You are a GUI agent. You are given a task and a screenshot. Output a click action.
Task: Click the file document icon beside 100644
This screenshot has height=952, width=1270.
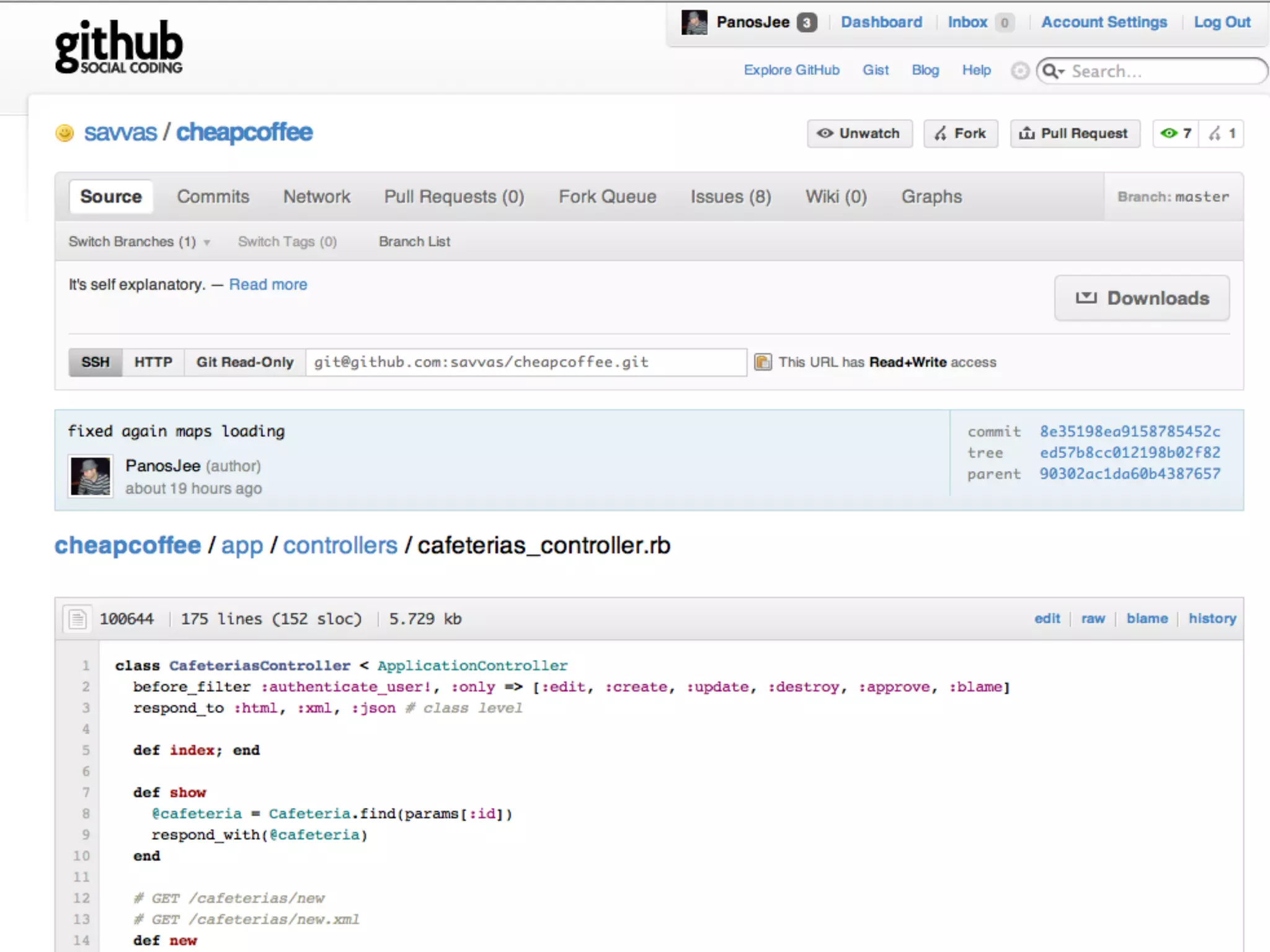pyautogui.click(x=78, y=619)
